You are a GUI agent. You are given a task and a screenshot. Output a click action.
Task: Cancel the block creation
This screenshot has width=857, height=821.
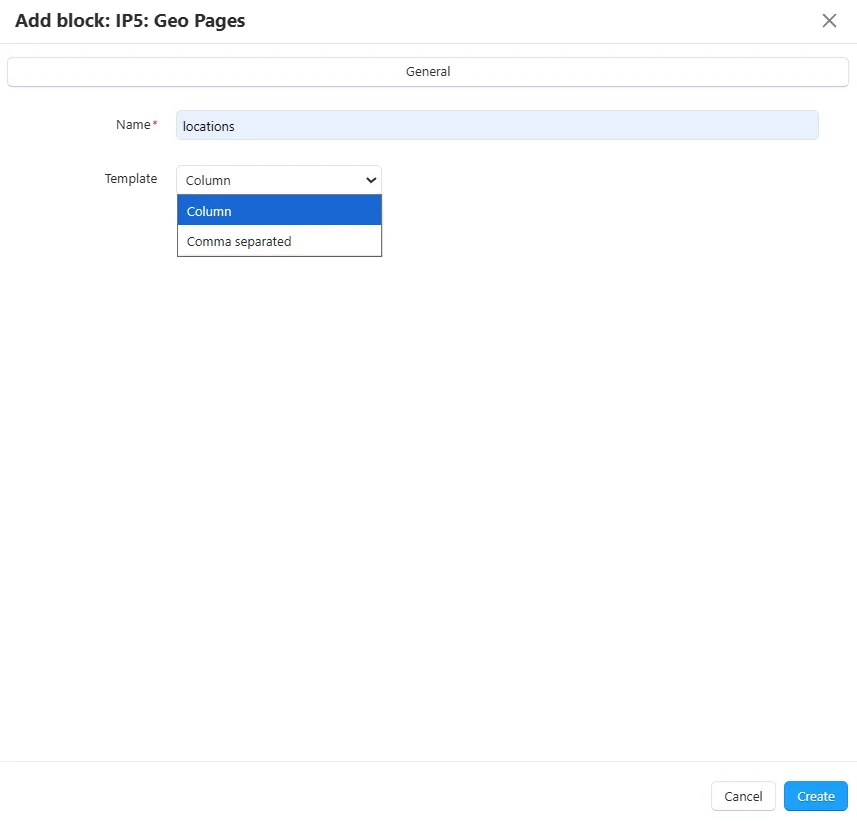tap(743, 796)
